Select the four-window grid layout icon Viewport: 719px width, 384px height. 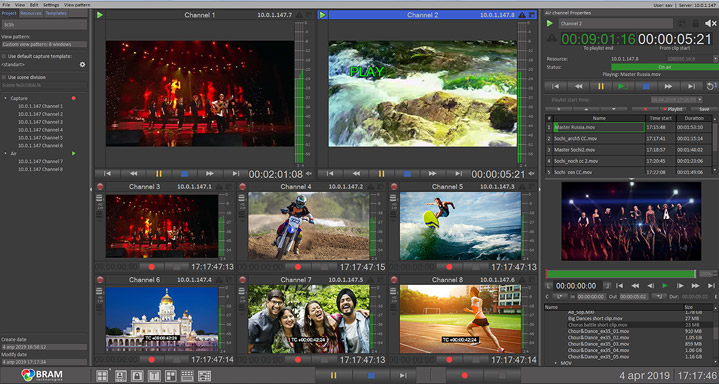tap(102, 376)
